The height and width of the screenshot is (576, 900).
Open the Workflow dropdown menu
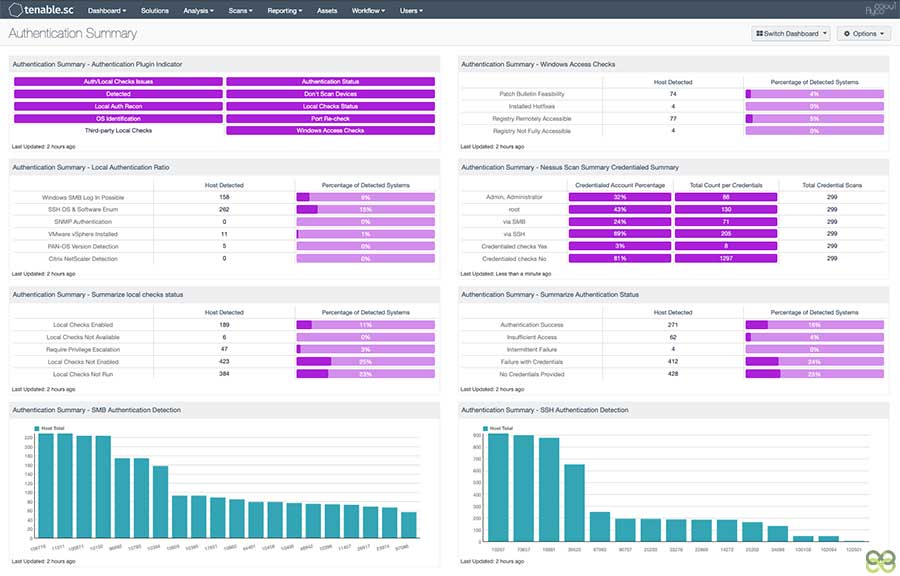coord(371,11)
